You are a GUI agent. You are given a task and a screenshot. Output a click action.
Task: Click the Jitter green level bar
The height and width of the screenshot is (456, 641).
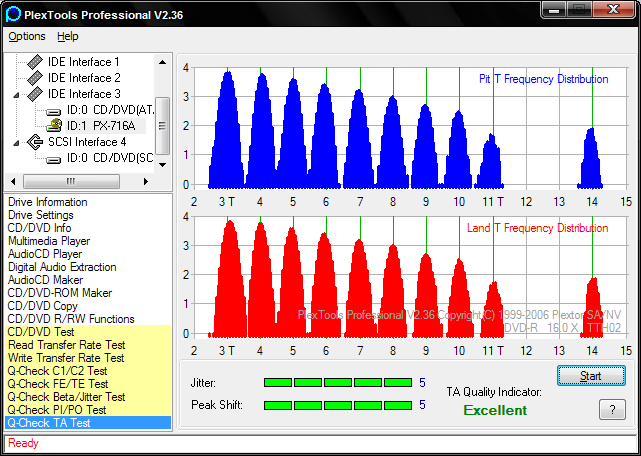(338, 383)
